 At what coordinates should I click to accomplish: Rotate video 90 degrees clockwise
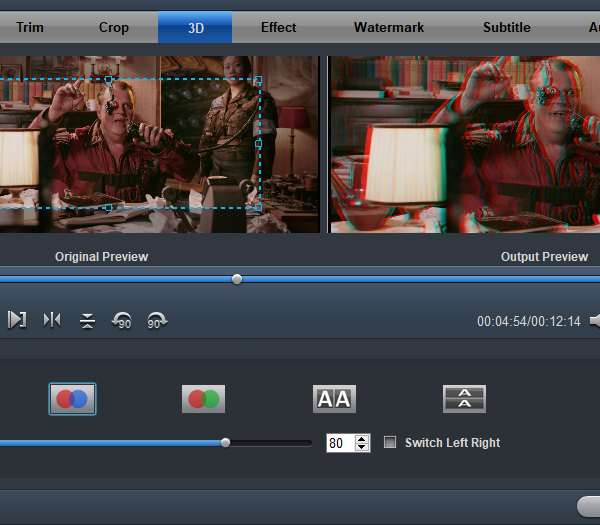[x=157, y=321]
